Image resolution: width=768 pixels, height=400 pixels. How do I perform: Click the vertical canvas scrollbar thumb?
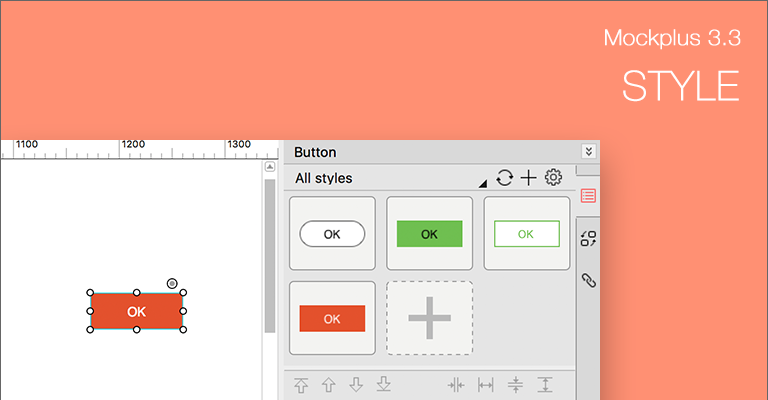pos(270,256)
